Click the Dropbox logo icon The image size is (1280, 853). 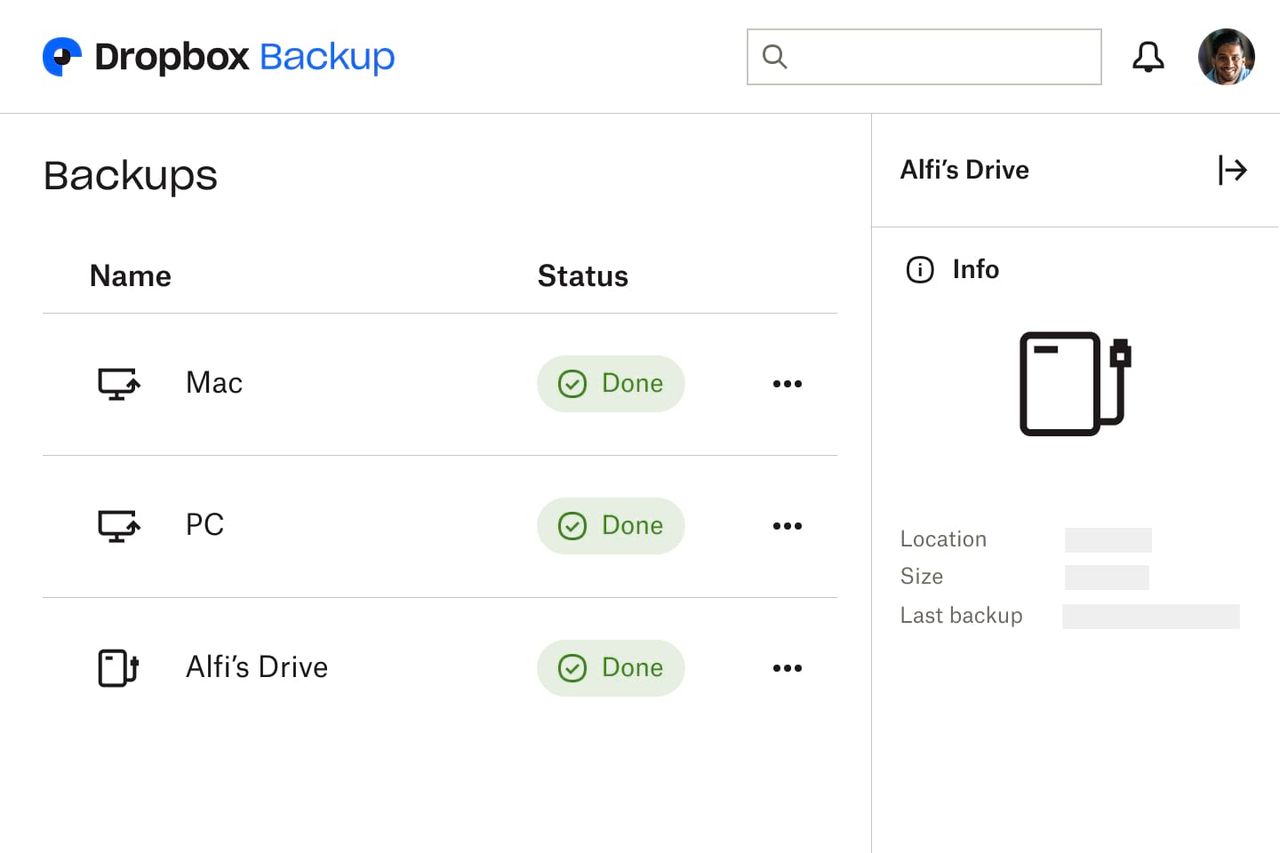click(60, 57)
